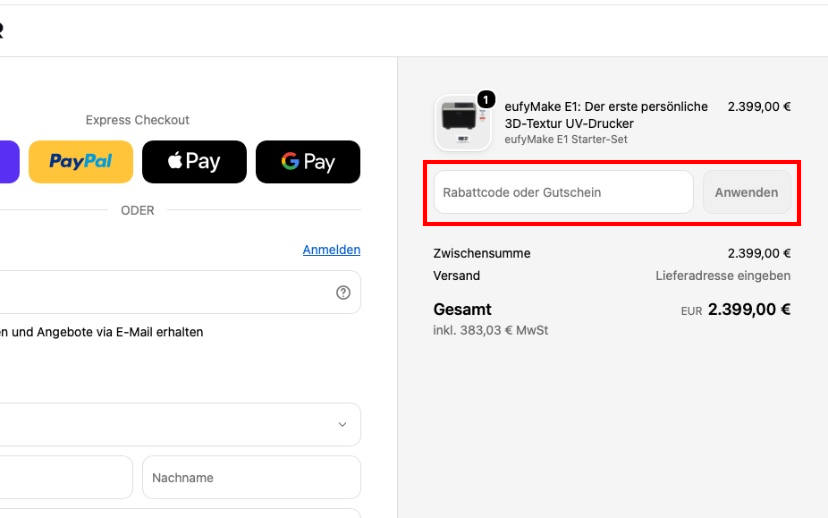Click the Zwischensumme label
828x518 pixels.
pos(482,253)
